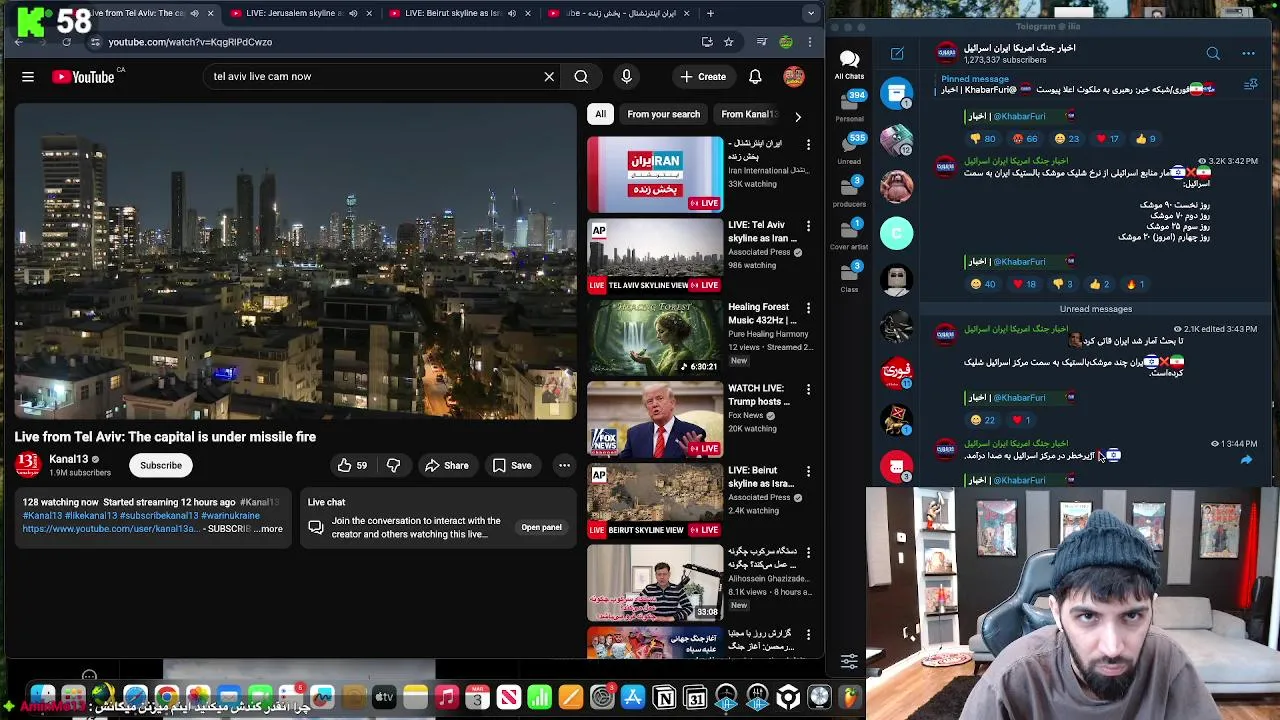Compose a new Telegram message
This screenshot has width=1280, height=720.
tap(897, 54)
